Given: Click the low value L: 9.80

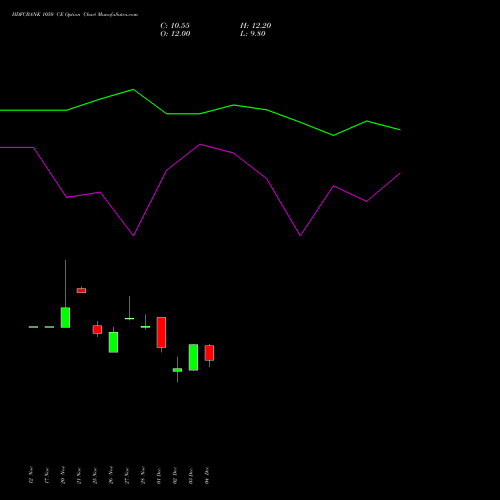Looking at the screenshot, I should (253, 34).
